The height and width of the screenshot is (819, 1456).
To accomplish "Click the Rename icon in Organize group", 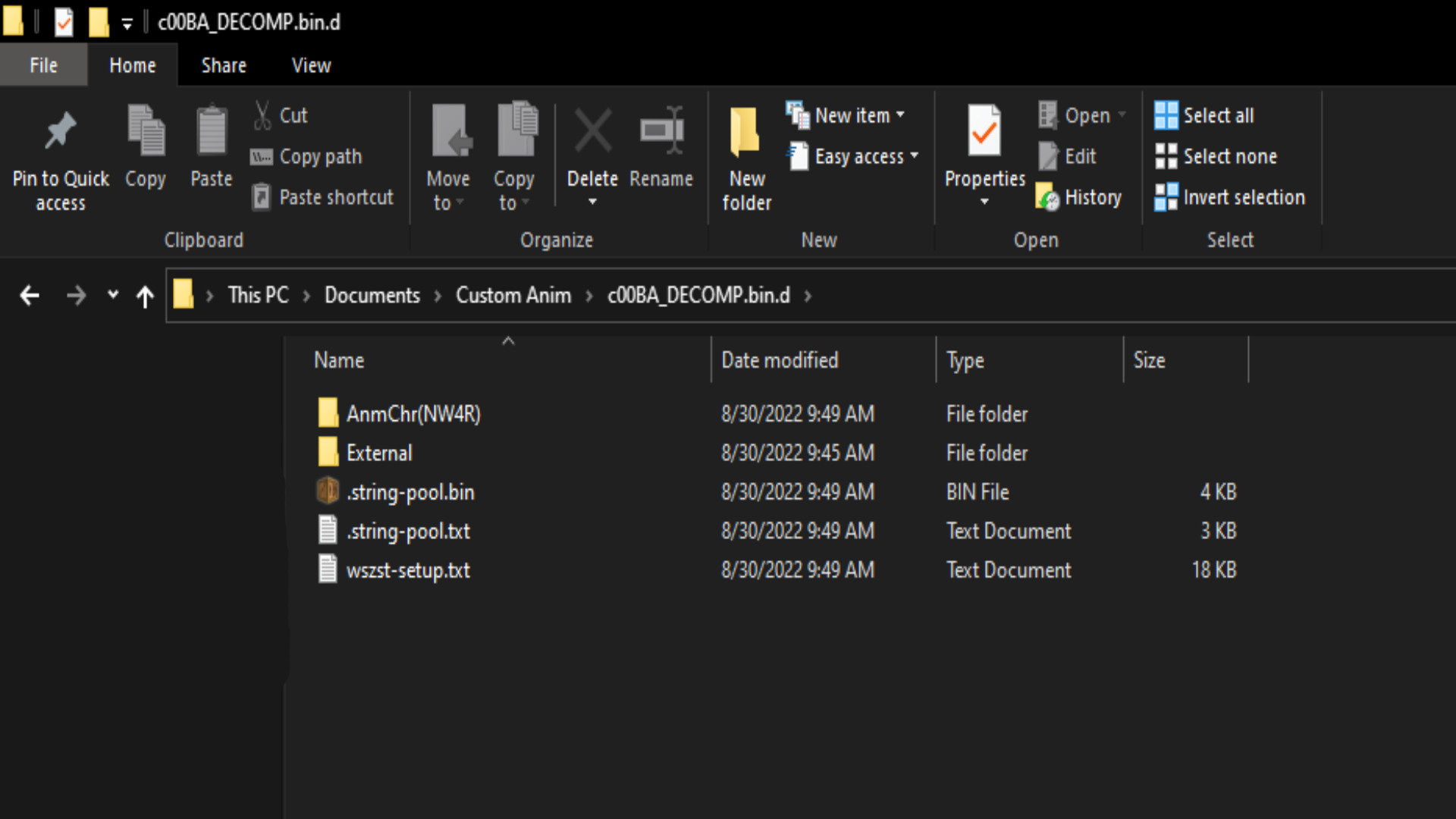I will pyautogui.click(x=661, y=132).
